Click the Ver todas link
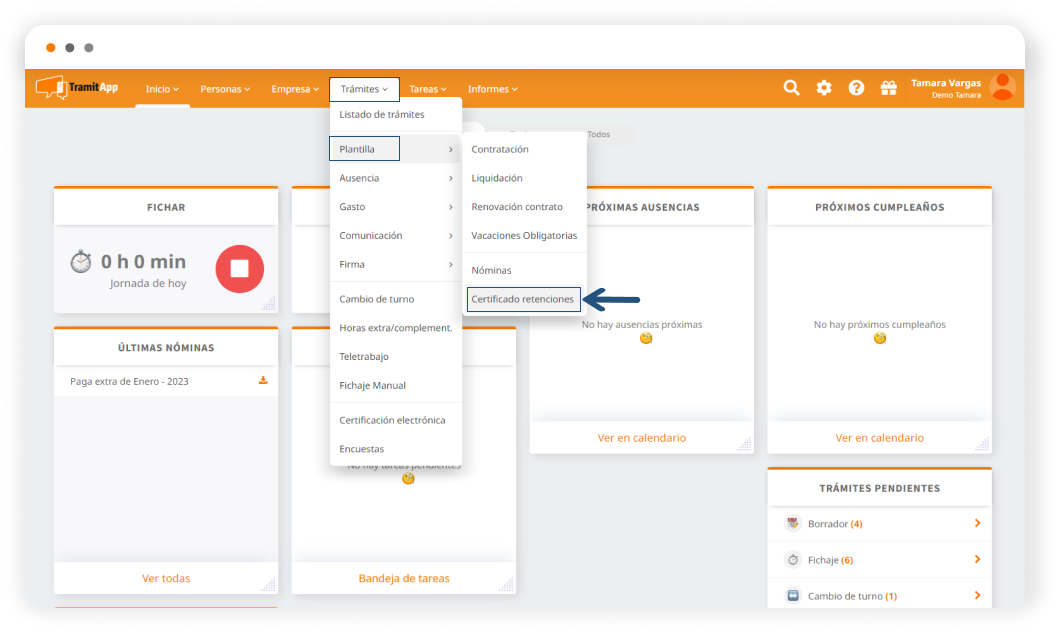Viewport: 1061px width, 633px height. coord(166,578)
